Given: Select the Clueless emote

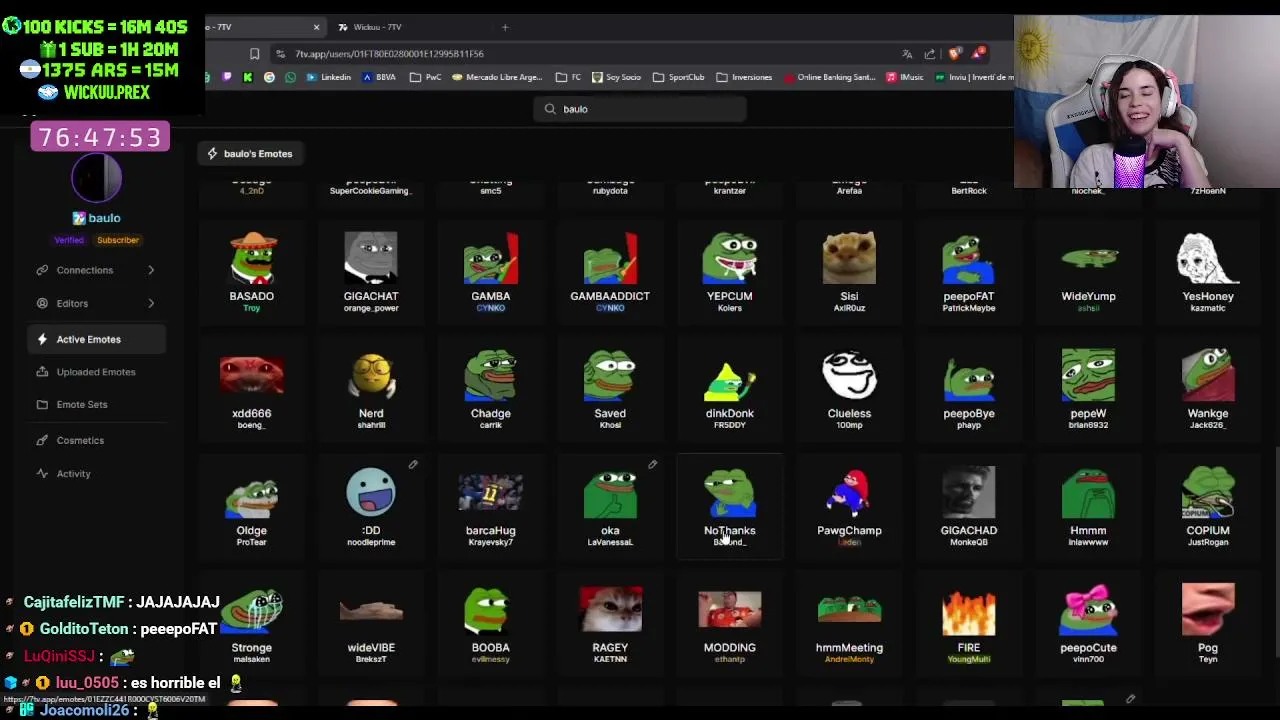Looking at the screenshot, I should 849,389.
